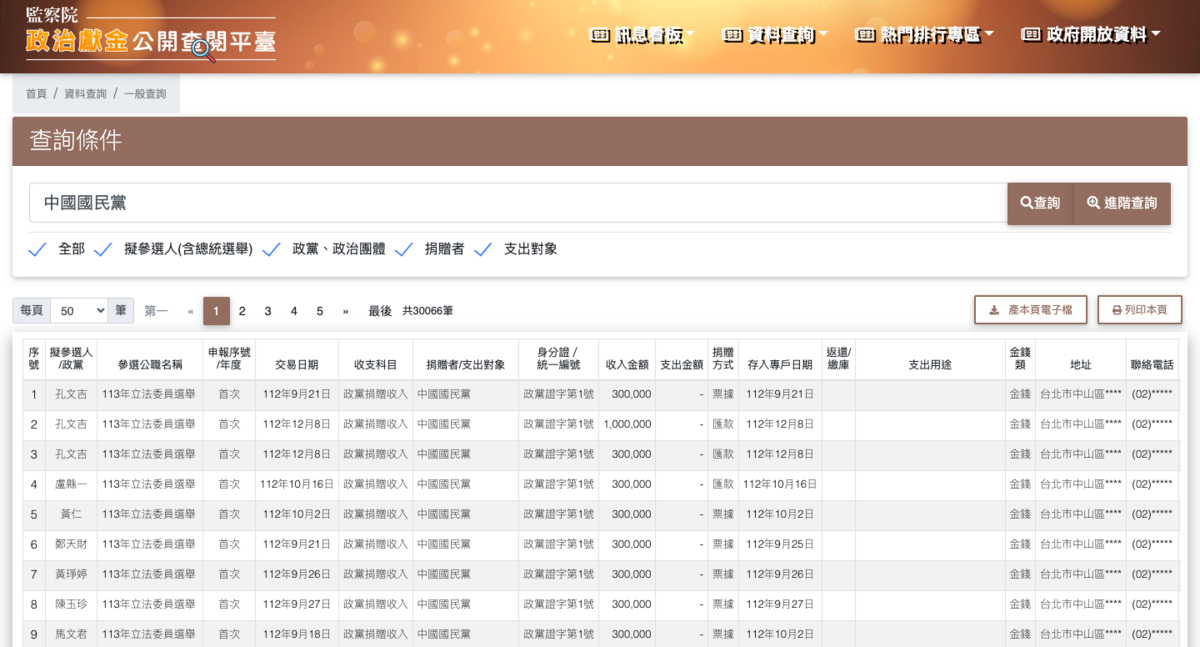Open the per-page count dropdown showing 50

79,311
